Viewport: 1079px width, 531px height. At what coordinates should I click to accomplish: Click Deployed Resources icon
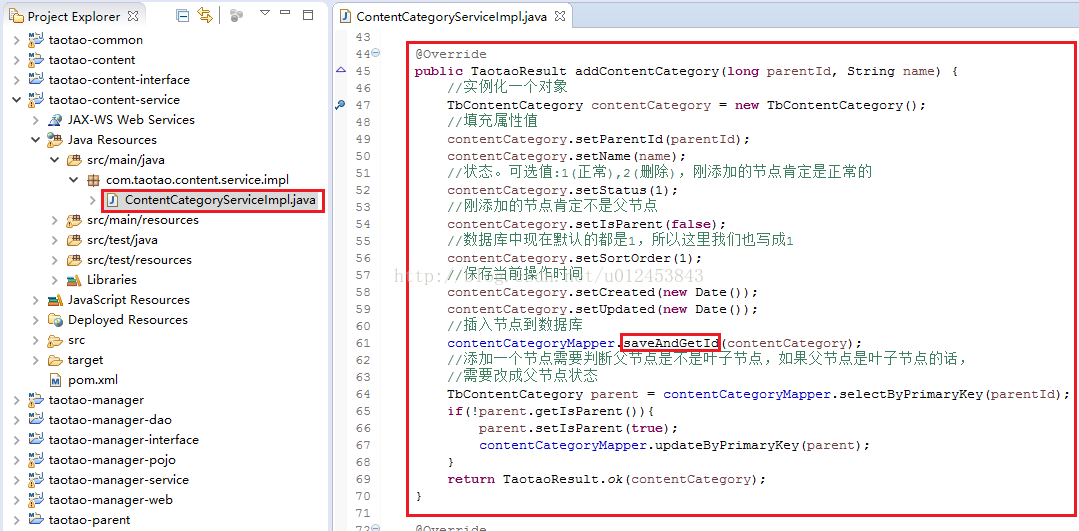coord(55,320)
